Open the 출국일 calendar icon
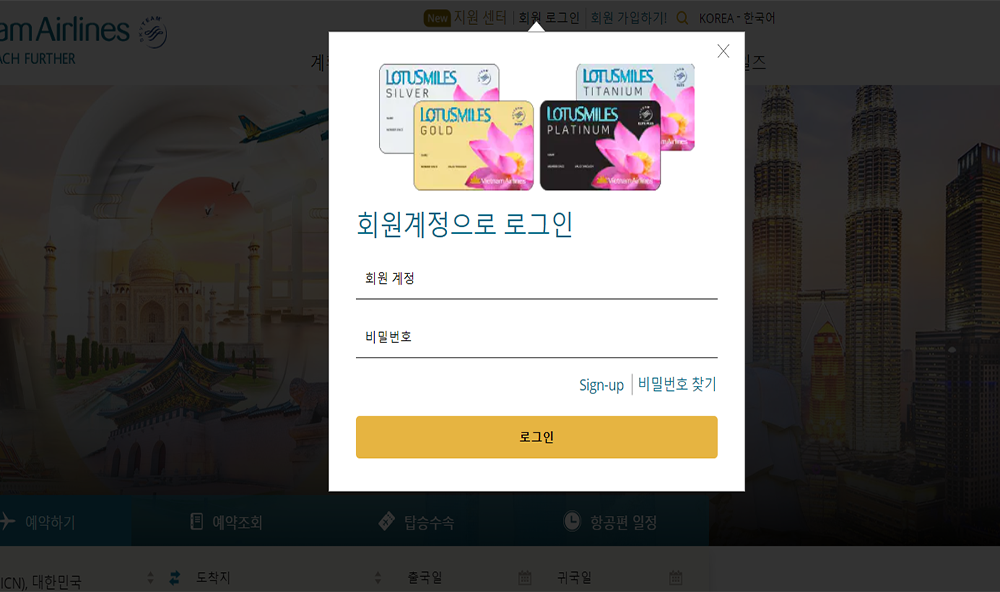The width and height of the screenshot is (1000, 592). (x=524, y=577)
